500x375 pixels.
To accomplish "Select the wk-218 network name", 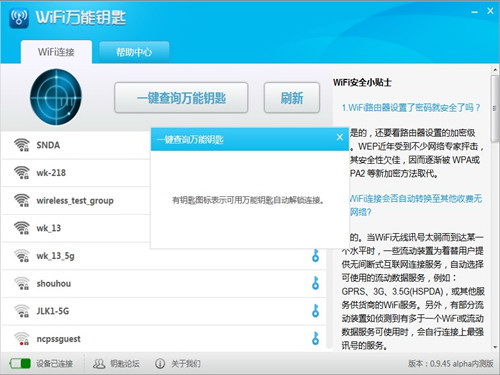I will (51, 173).
